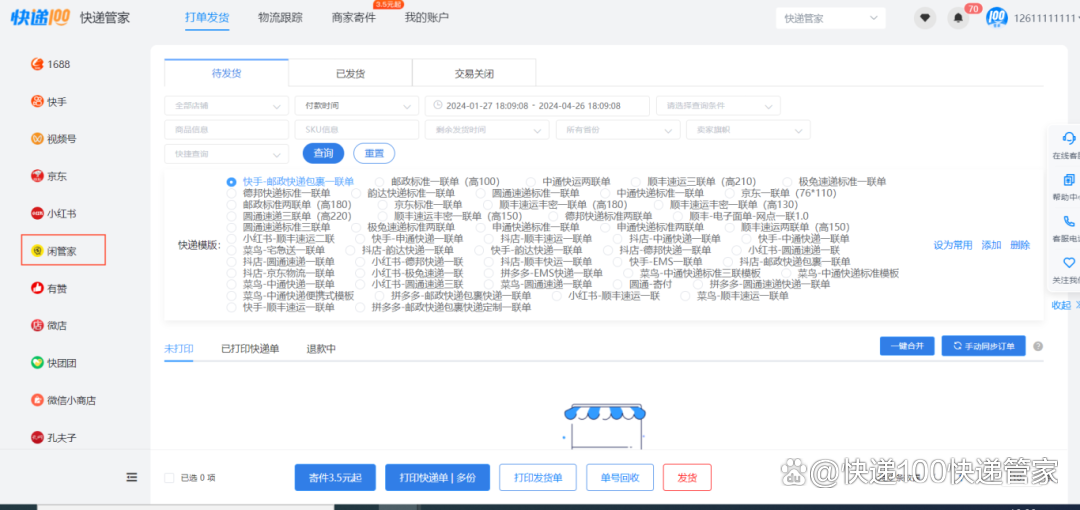Open 在线客服 headset icon
Viewport: 1080px width, 510px height.
1069,138
